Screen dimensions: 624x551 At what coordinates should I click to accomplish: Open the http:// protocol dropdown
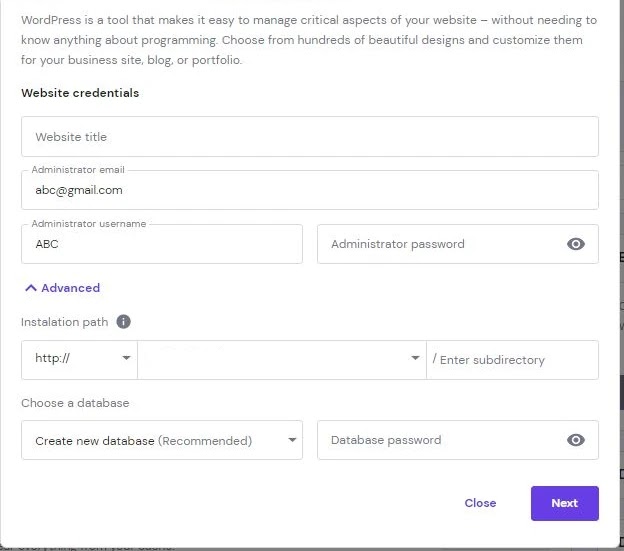pos(79,359)
